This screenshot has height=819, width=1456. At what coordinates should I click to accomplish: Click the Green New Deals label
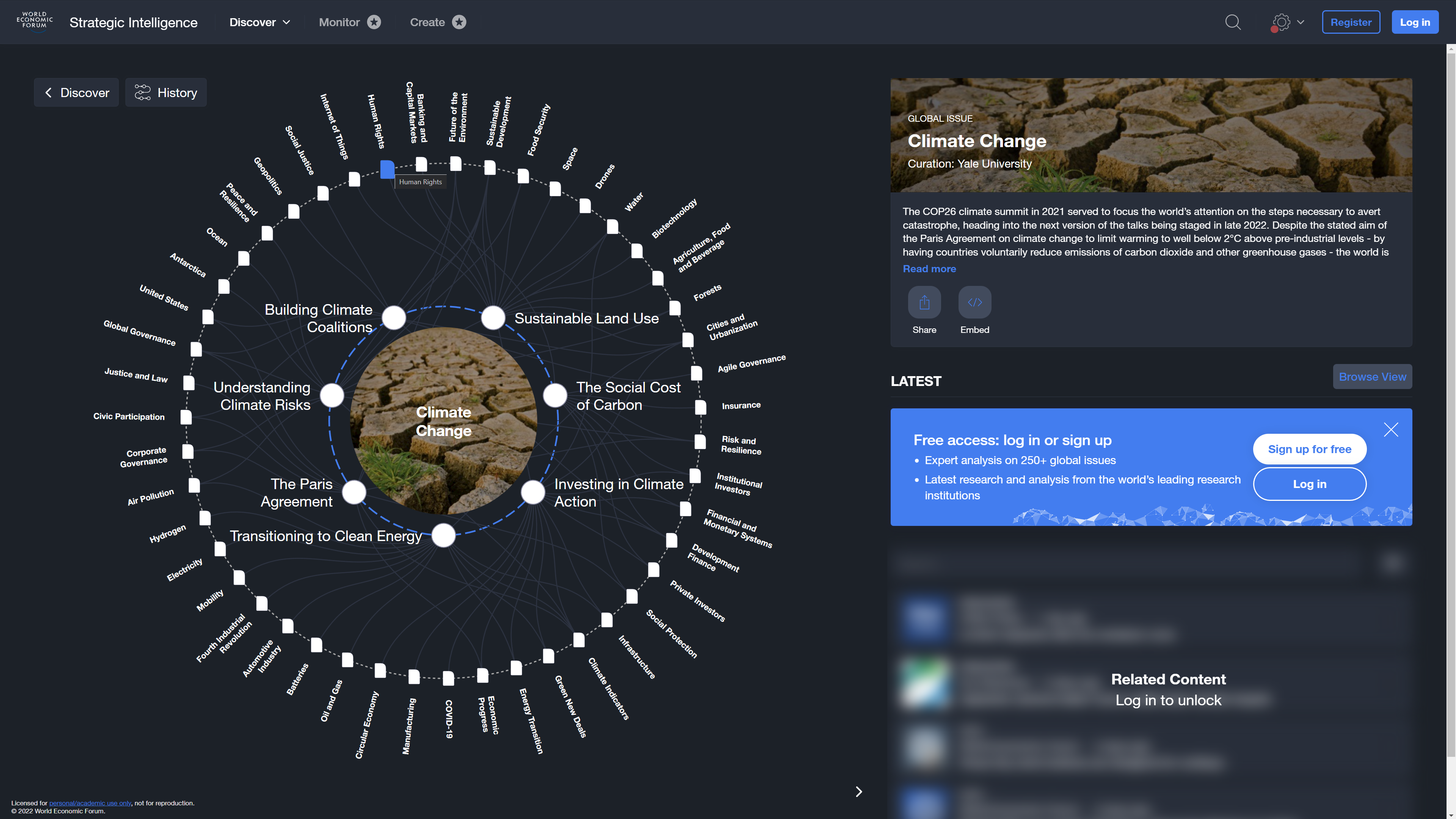click(x=570, y=706)
